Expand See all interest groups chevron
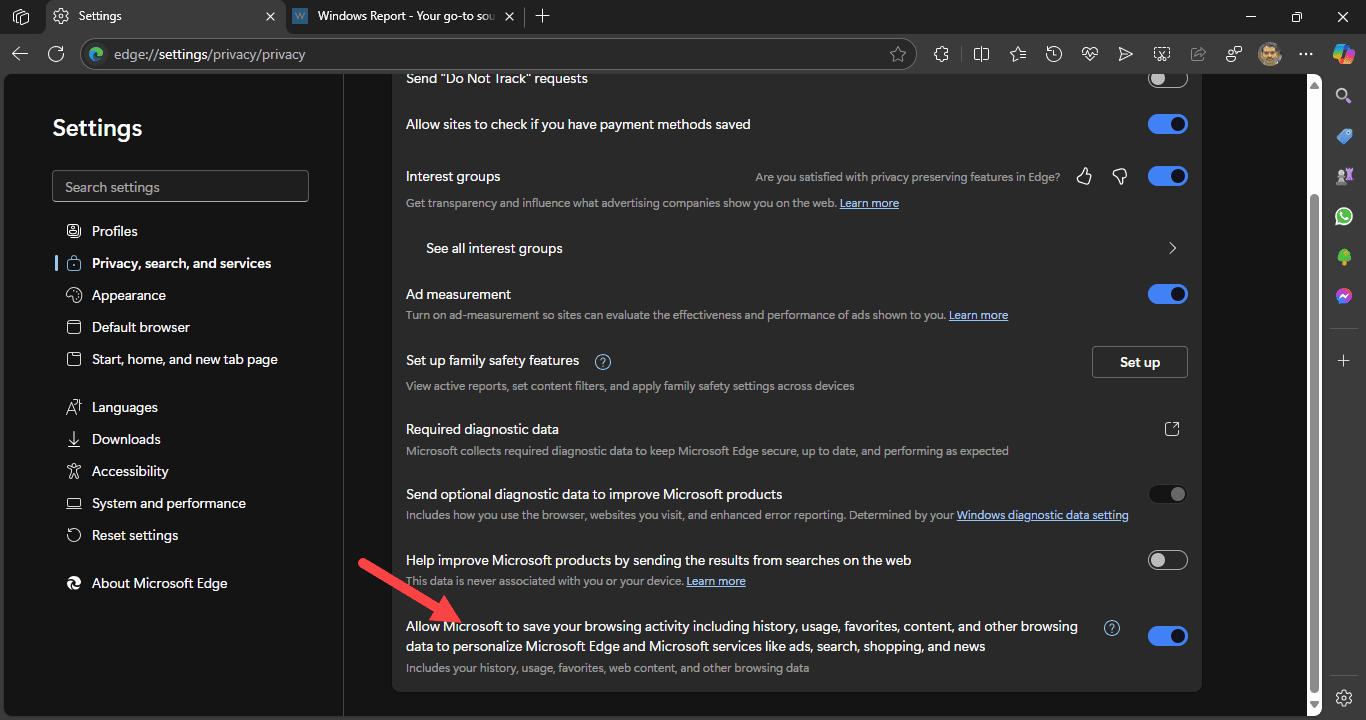The image size is (1366, 720). click(x=1172, y=248)
